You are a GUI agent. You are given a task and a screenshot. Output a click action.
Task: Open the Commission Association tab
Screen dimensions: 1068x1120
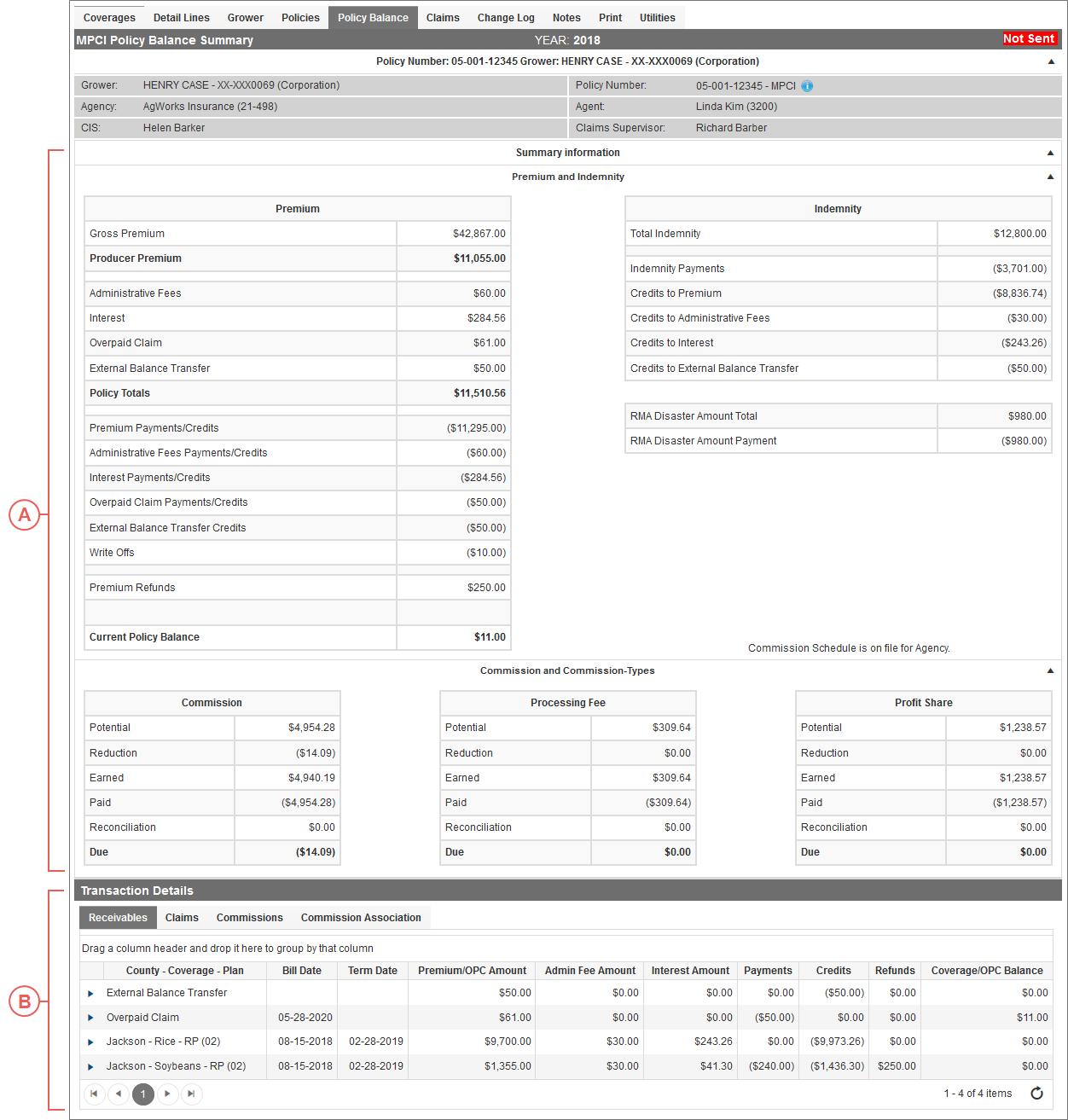pyautogui.click(x=361, y=918)
